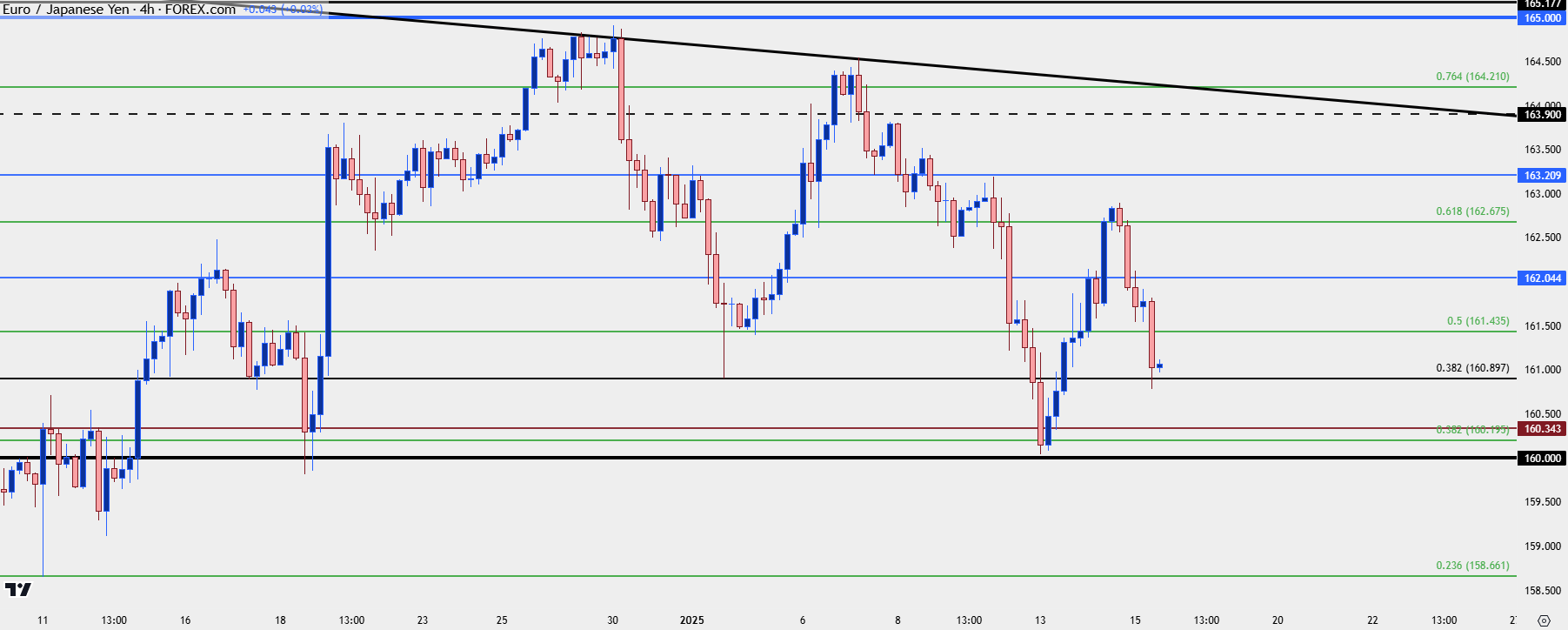Select the blue 165.000 price label
This screenshot has height=630, width=1568.
(1543, 17)
